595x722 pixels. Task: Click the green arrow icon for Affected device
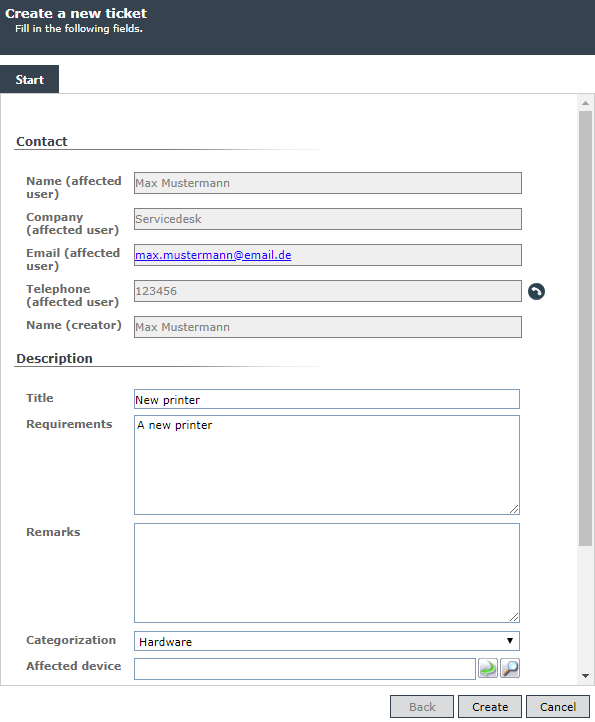488,668
